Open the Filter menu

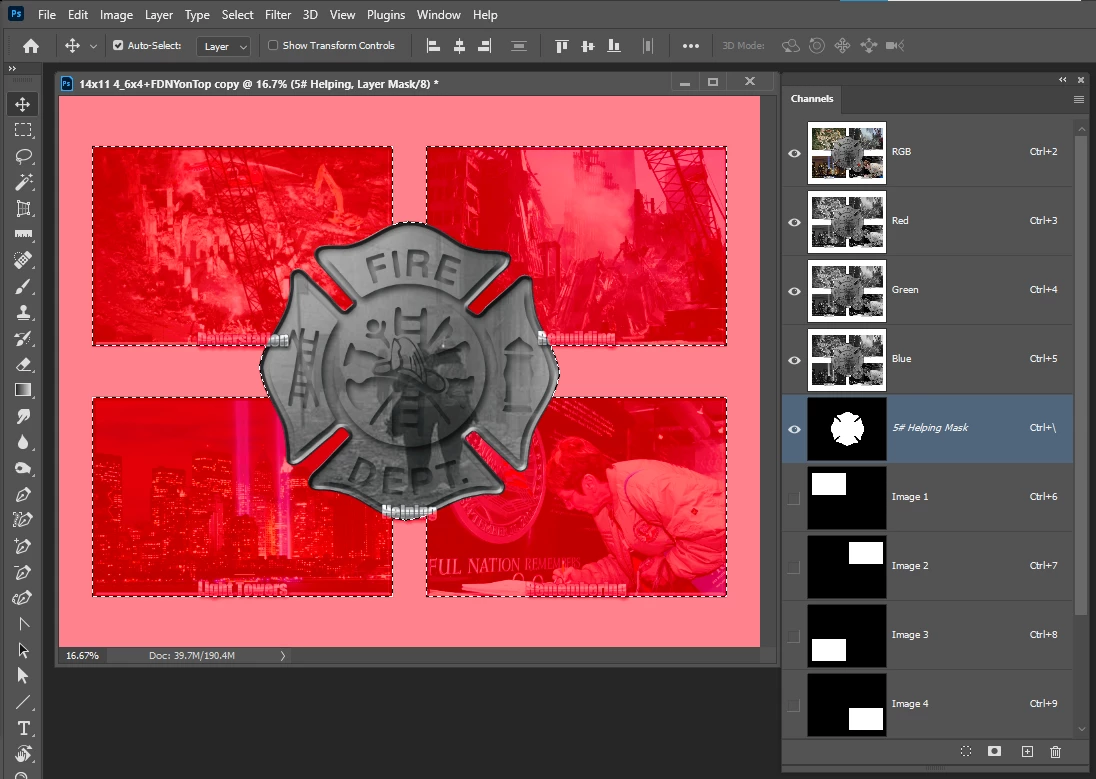click(278, 15)
